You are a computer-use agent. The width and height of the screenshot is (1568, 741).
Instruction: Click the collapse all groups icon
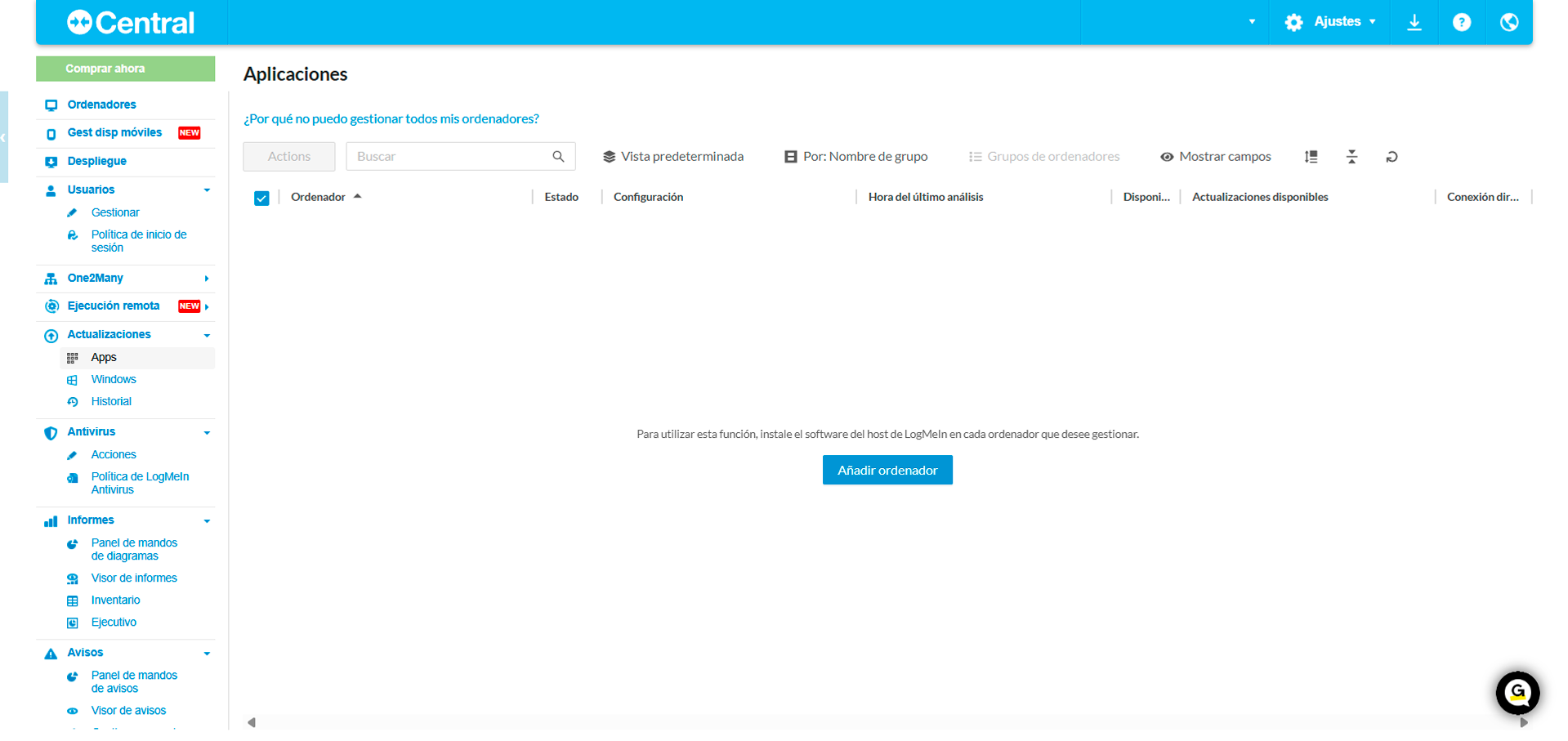(x=1351, y=157)
